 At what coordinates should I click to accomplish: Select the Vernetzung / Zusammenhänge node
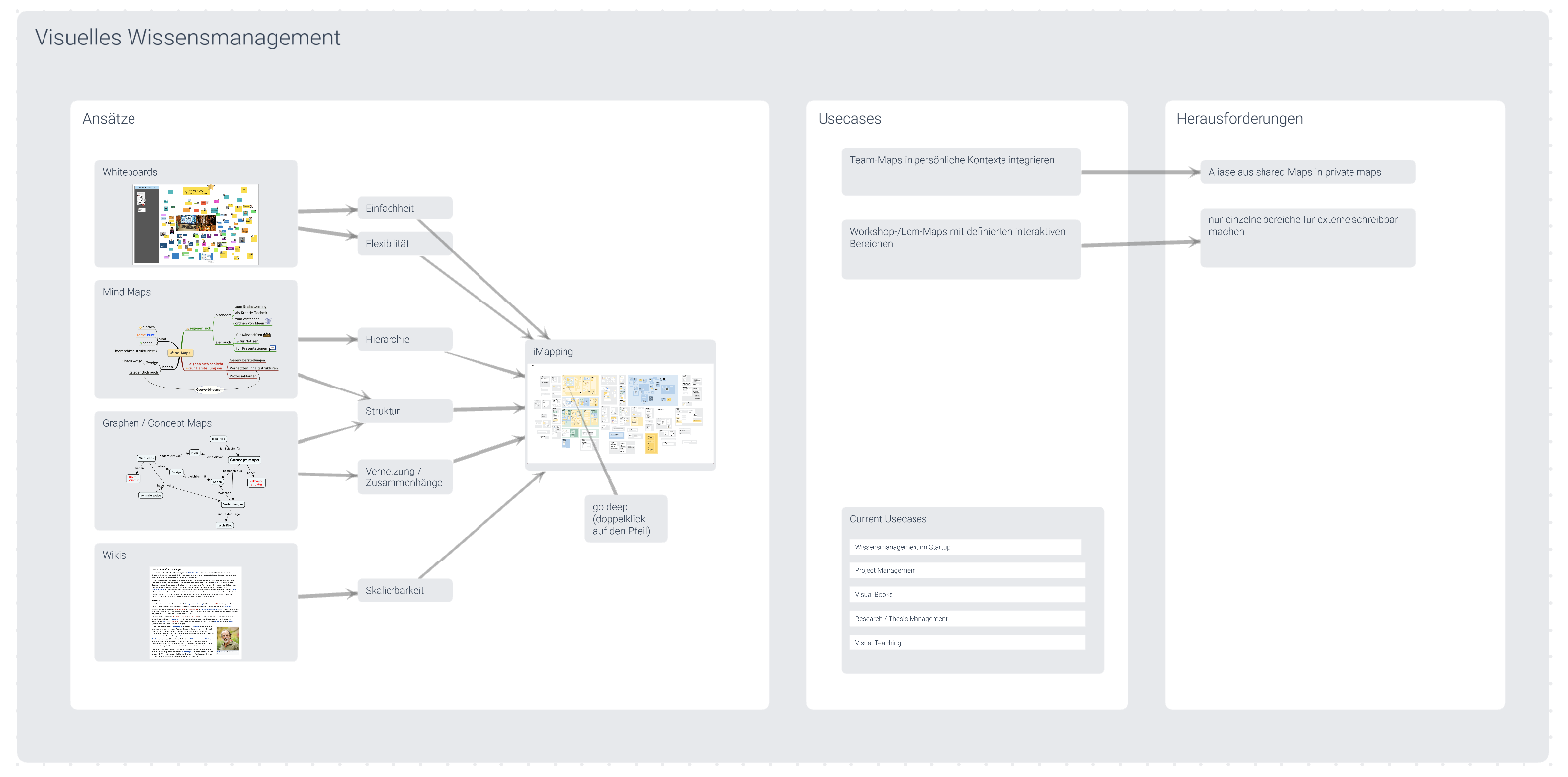404,477
